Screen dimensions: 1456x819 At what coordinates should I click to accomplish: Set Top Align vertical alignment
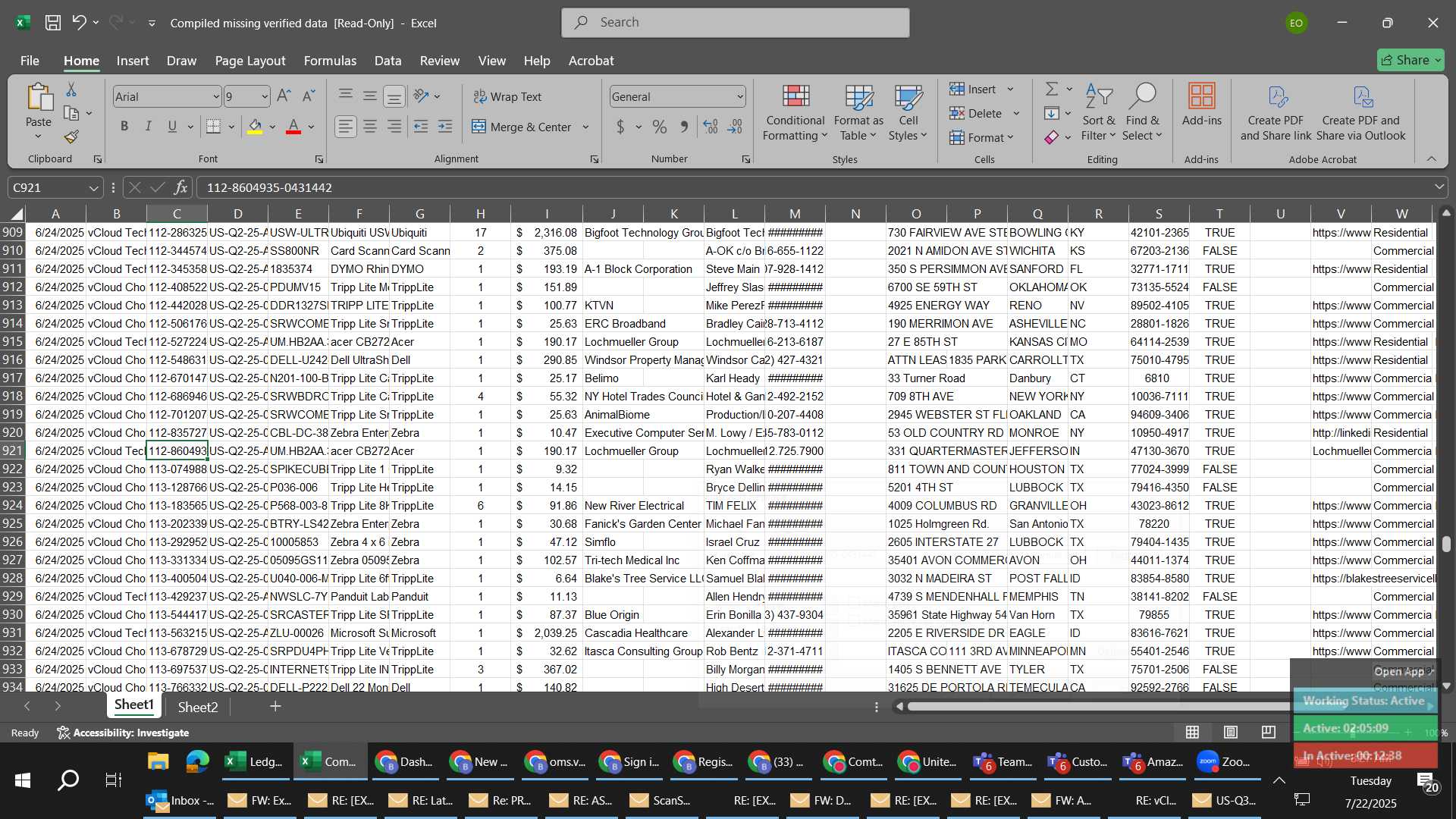point(345,96)
